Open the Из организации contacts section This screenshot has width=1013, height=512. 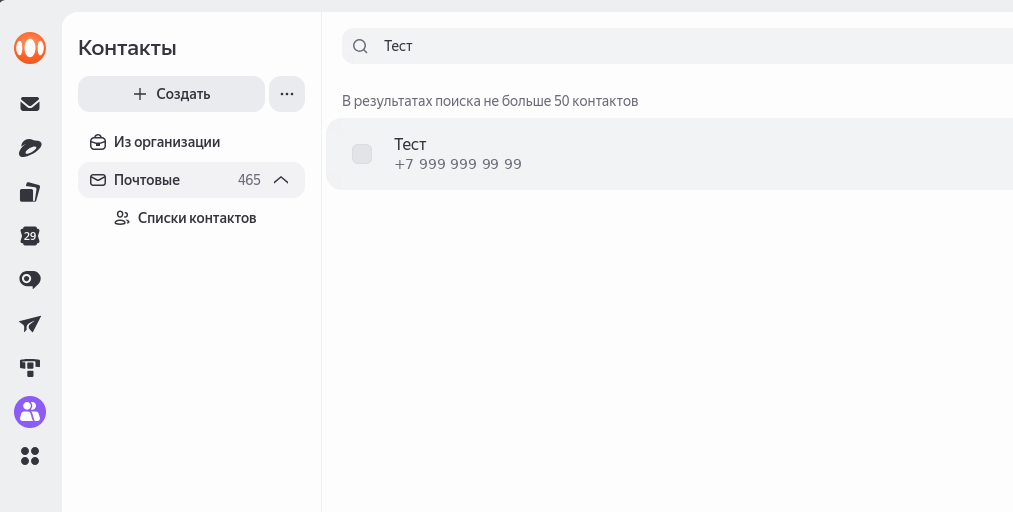[x=191, y=142]
